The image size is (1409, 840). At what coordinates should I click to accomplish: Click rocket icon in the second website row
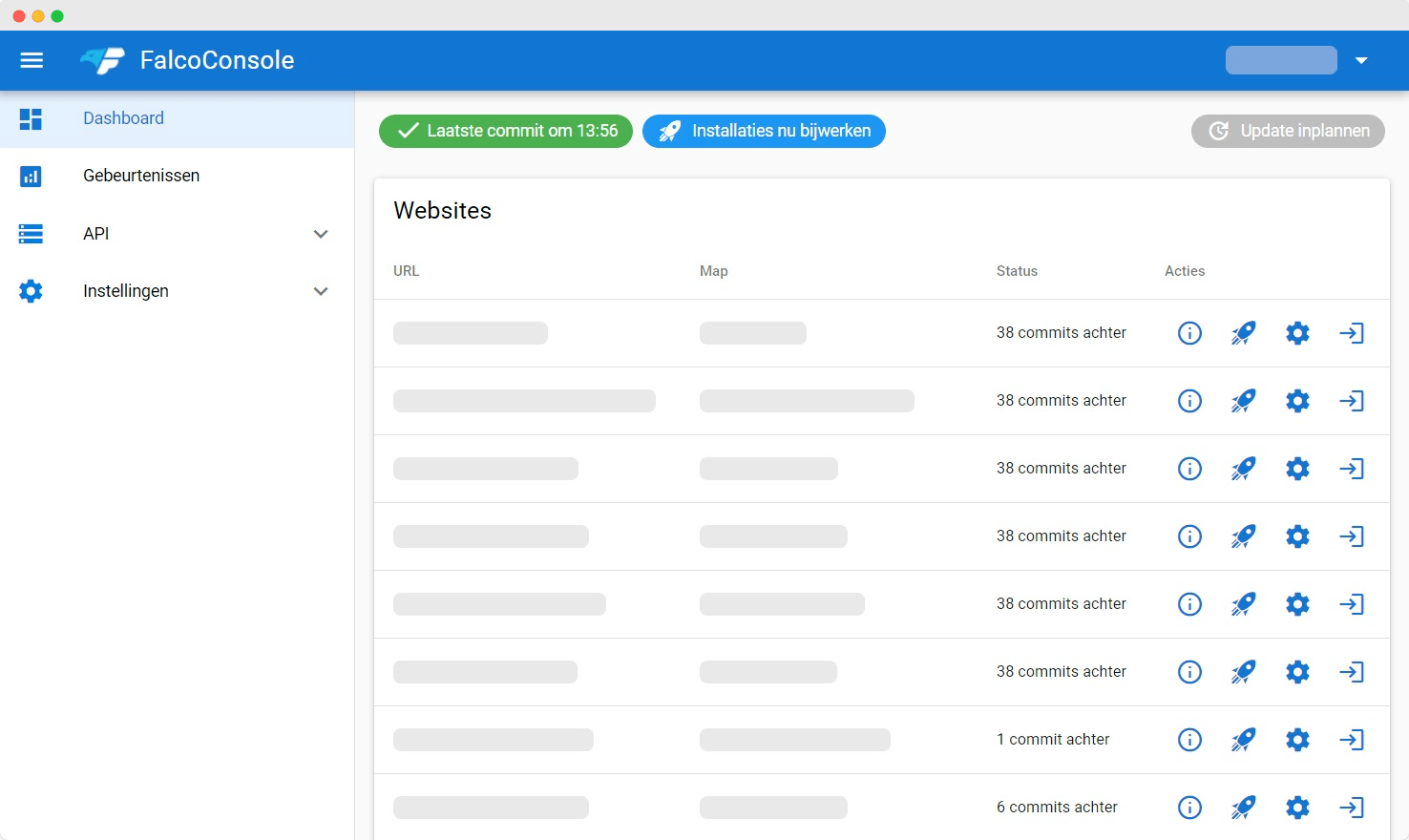pyautogui.click(x=1243, y=401)
